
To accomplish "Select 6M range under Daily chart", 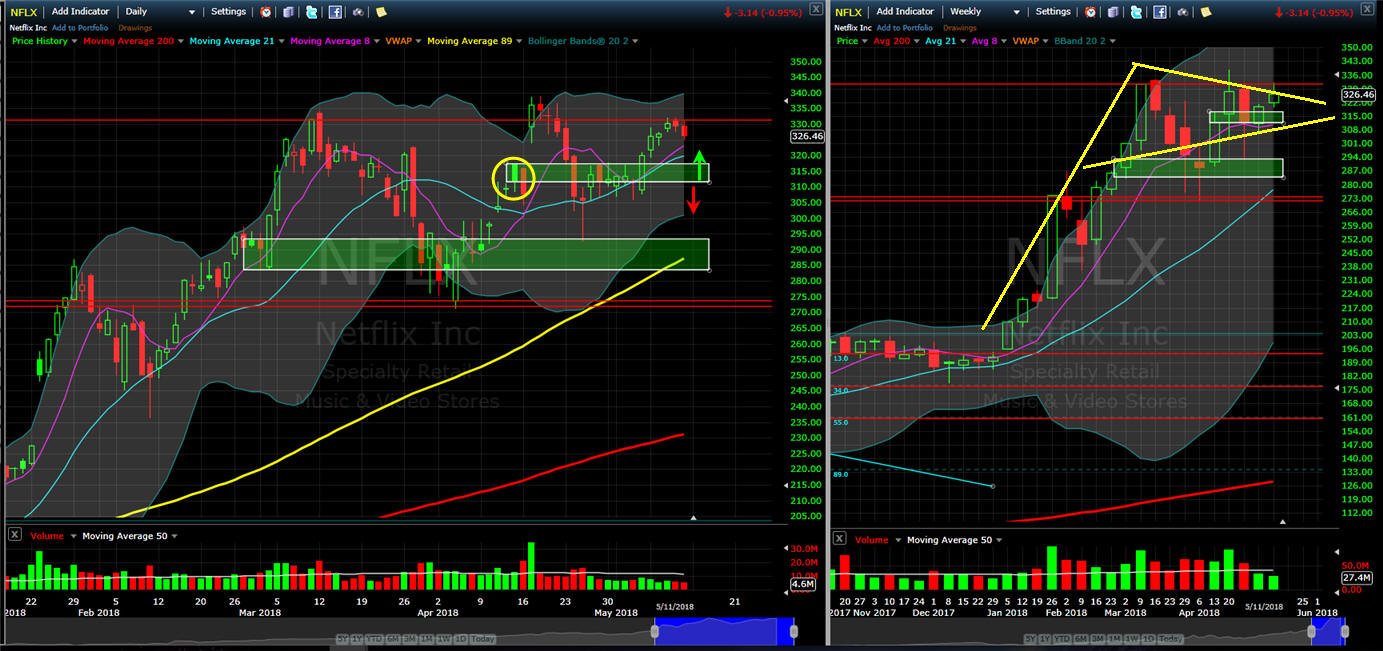I will [x=393, y=639].
